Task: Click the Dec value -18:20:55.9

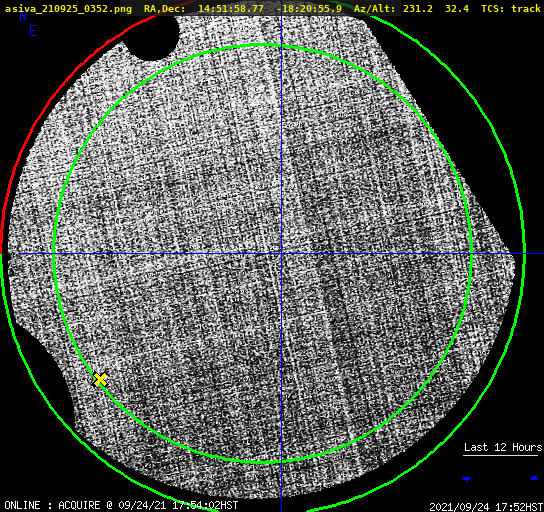Action: pyautogui.click(x=309, y=8)
